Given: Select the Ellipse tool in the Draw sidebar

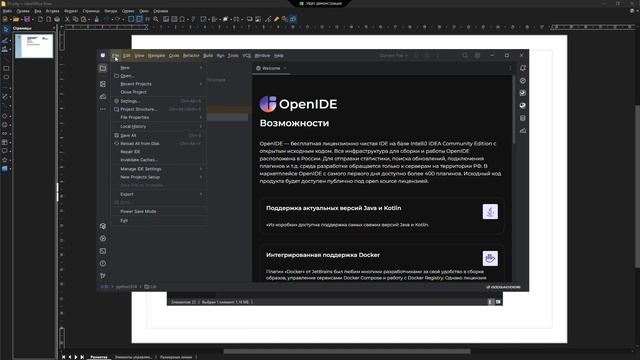Looking at the screenshot, I should (x=6, y=77).
